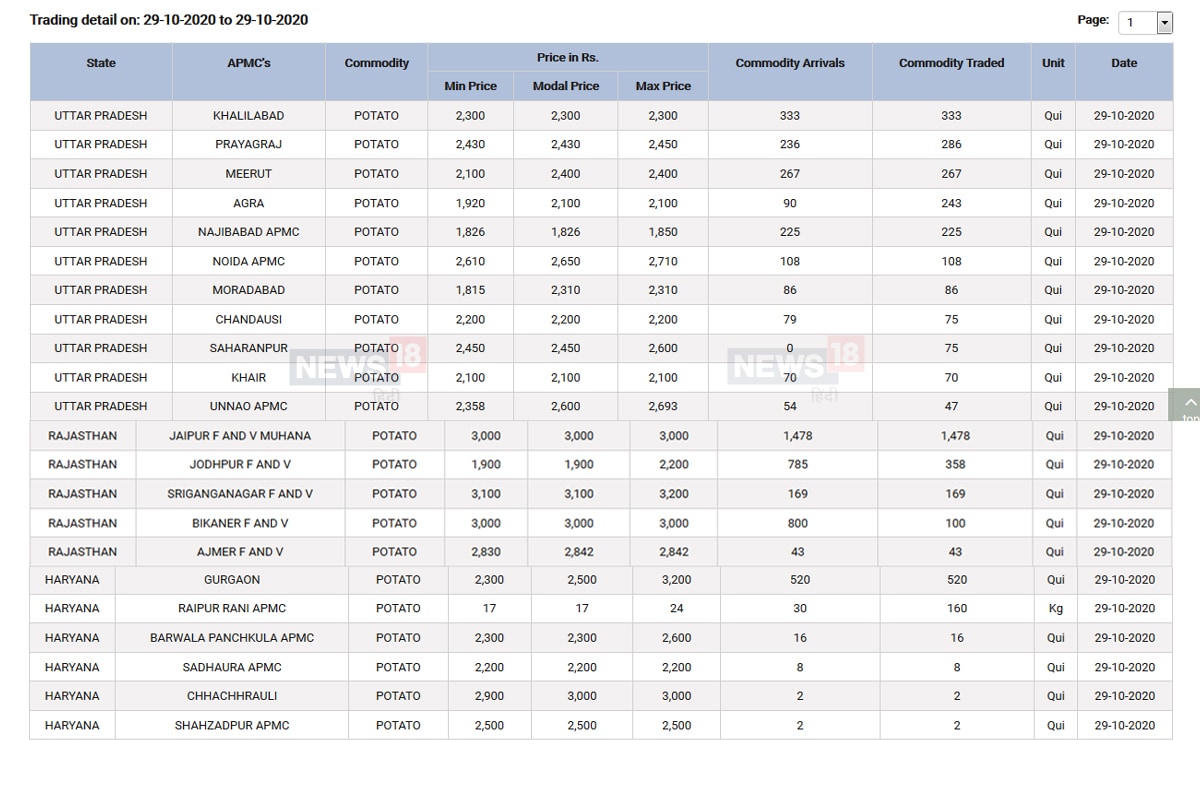
Task: Click HARYANA in the Gurgaon row
Action: coord(72,580)
